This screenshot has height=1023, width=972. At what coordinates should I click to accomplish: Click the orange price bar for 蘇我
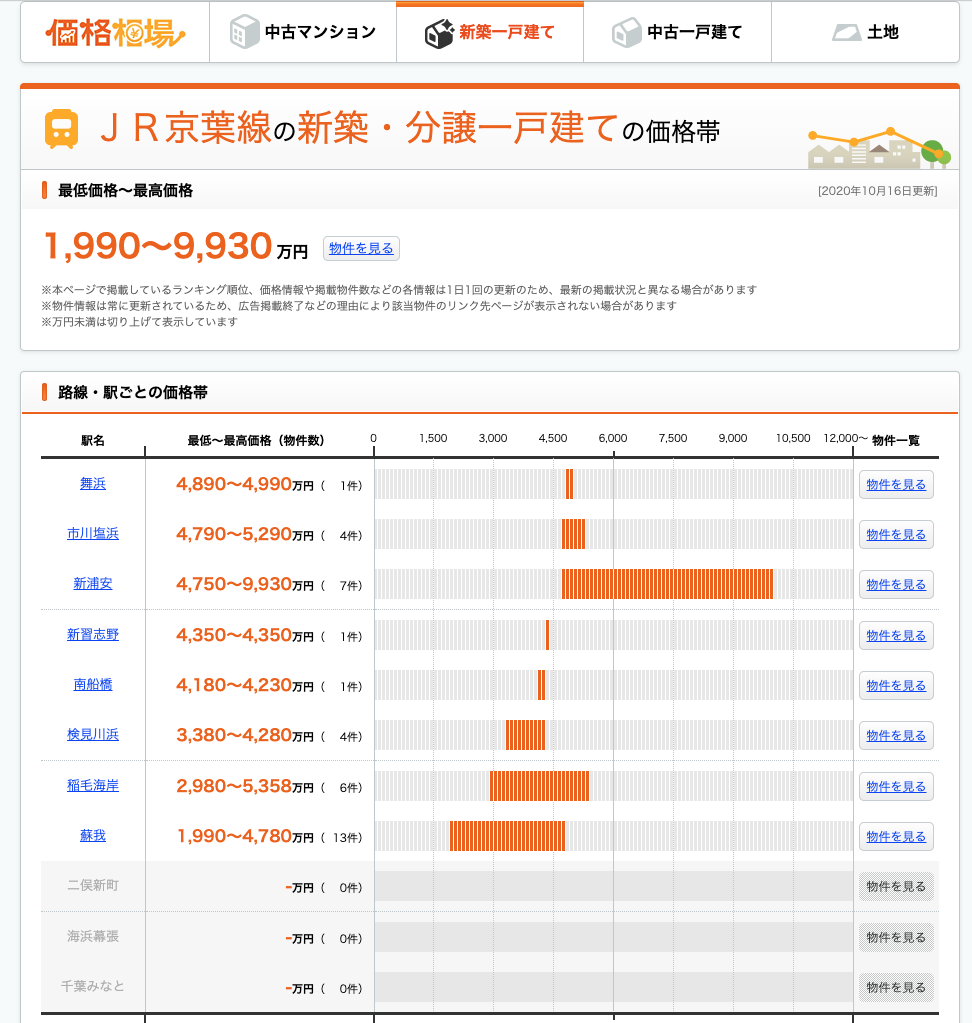(507, 836)
